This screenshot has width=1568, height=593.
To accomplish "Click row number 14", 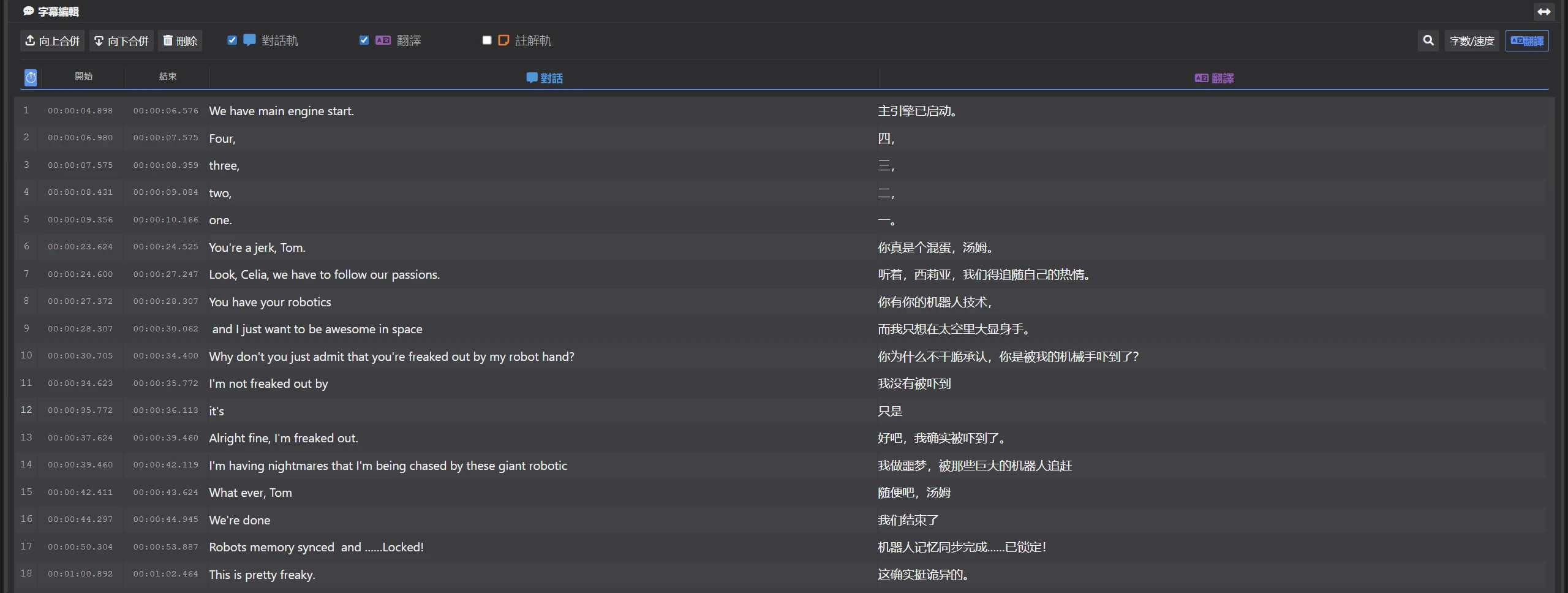I will [x=26, y=464].
